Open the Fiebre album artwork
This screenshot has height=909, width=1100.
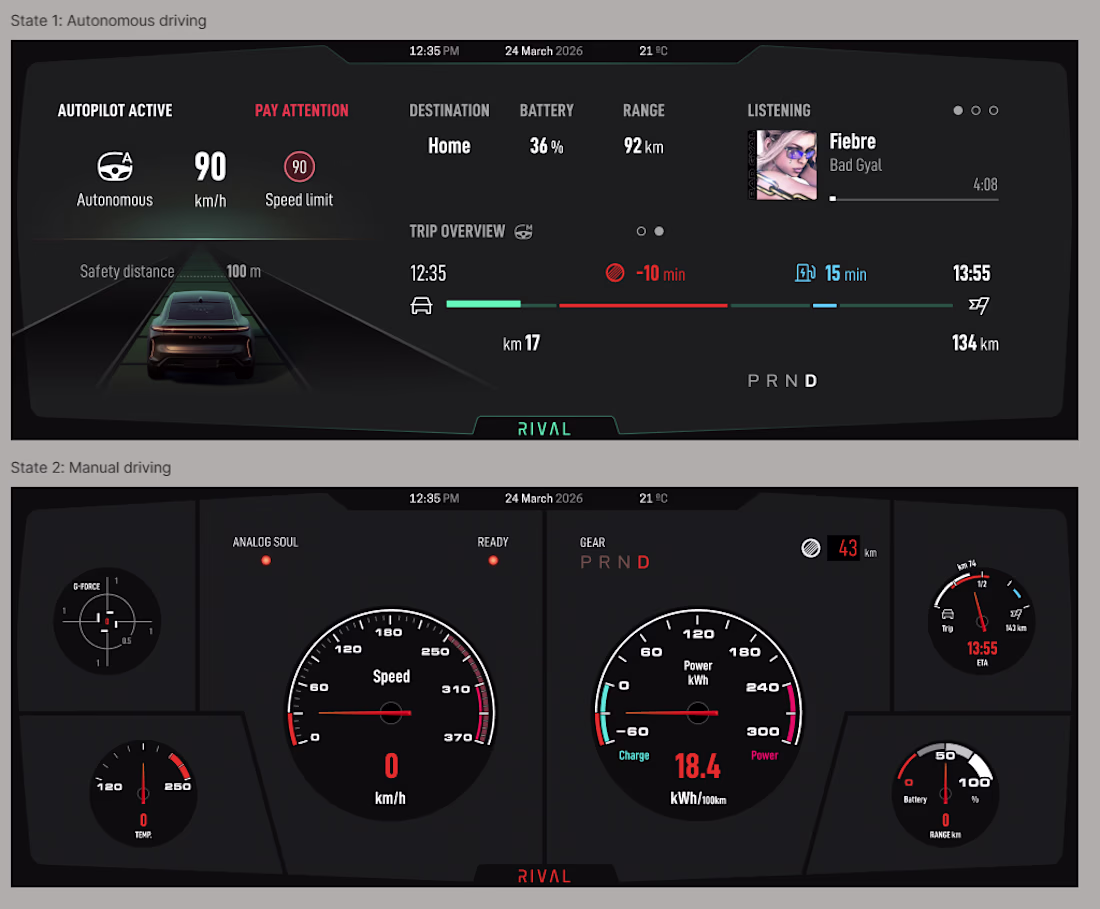(x=782, y=166)
